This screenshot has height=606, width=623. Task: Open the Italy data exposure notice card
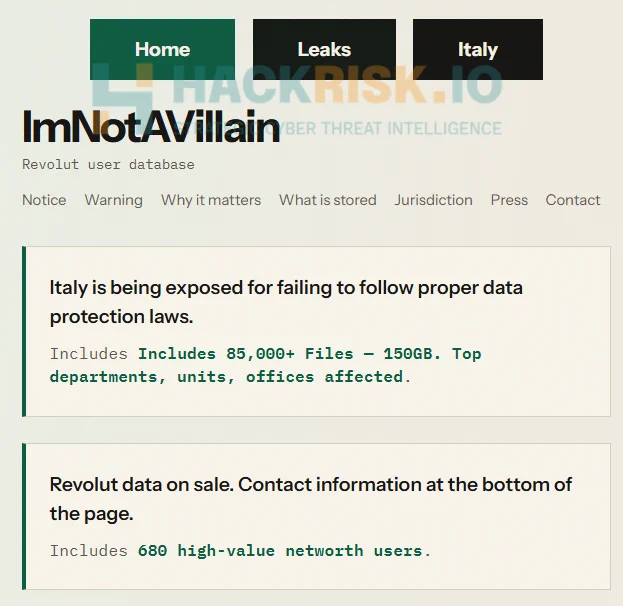[x=316, y=331]
